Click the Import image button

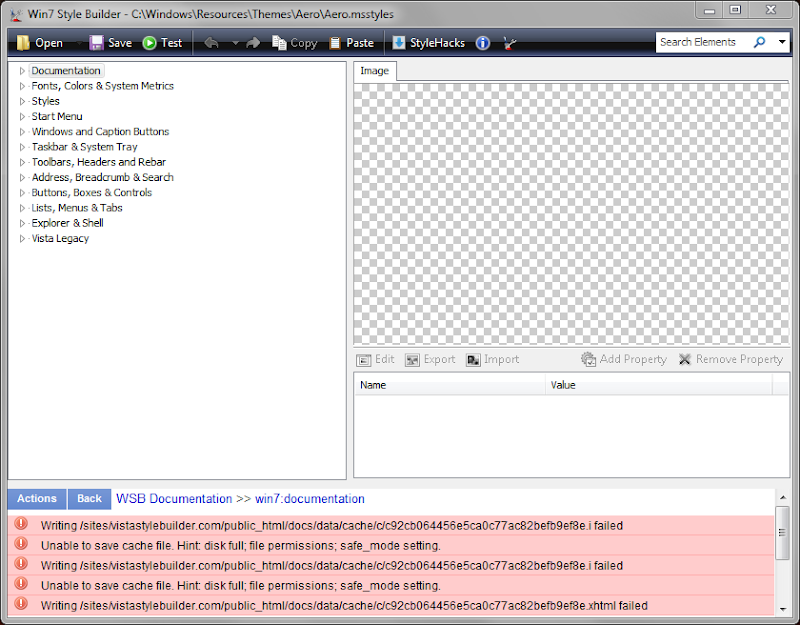click(x=492, y=360)
